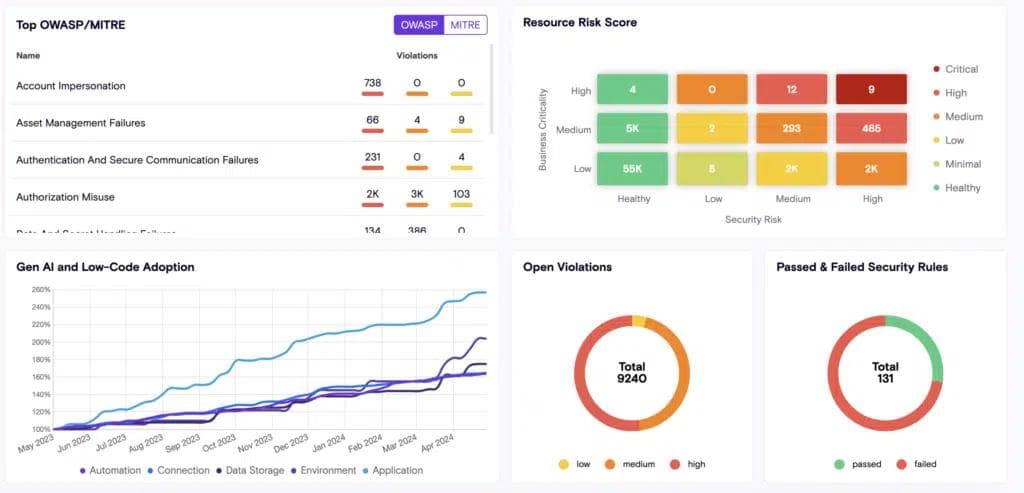The image size is (1024, 493).
Task: Click the failed legend icon
Action: coord(901,464)
